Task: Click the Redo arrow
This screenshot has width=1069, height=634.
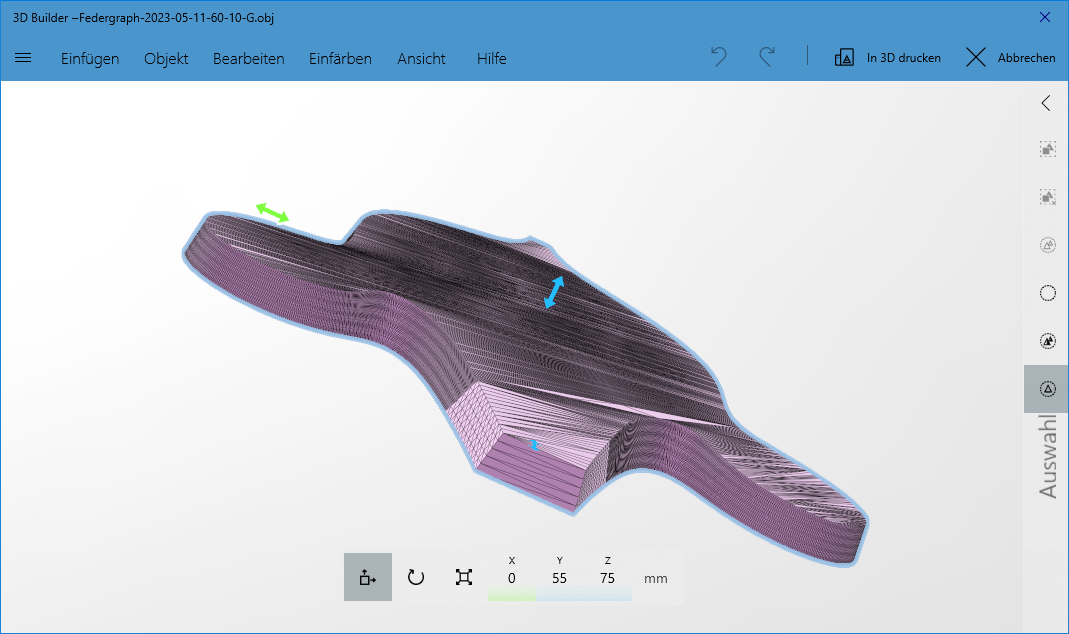Action: pos(766,57)
